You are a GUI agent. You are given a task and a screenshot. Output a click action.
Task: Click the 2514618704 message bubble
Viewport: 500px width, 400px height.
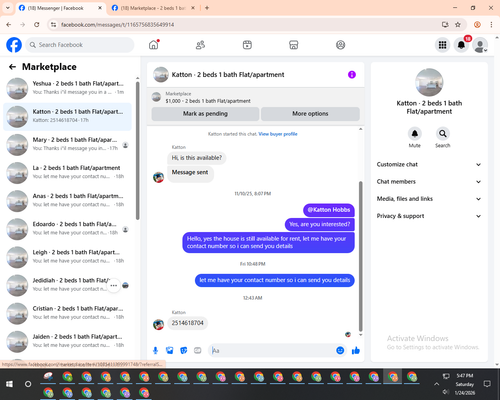187,323
